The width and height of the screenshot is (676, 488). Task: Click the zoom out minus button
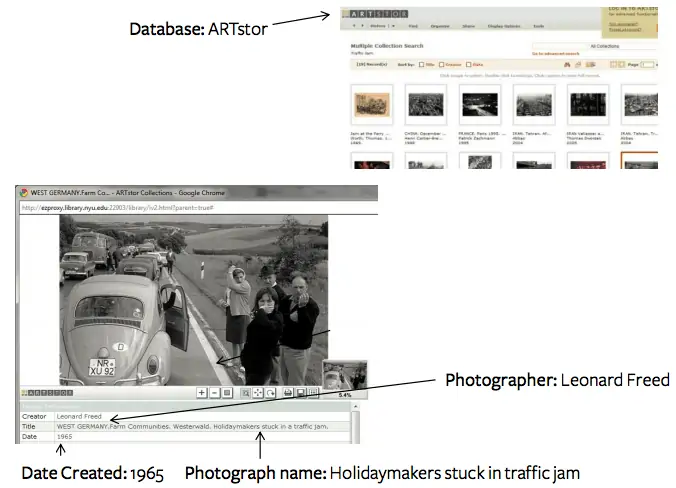pos(214,393)
